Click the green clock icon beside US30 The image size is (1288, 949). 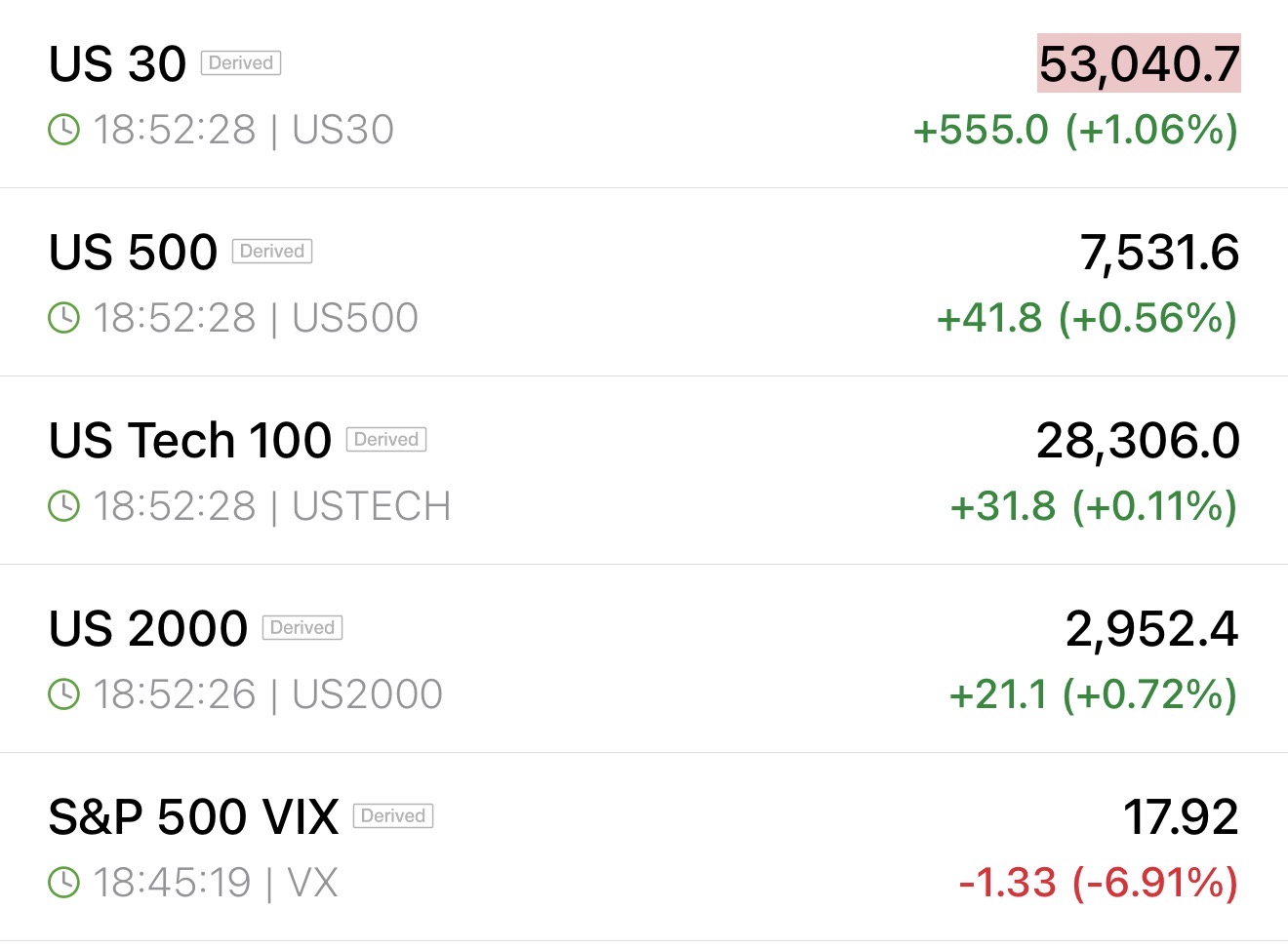click(63, 130)
